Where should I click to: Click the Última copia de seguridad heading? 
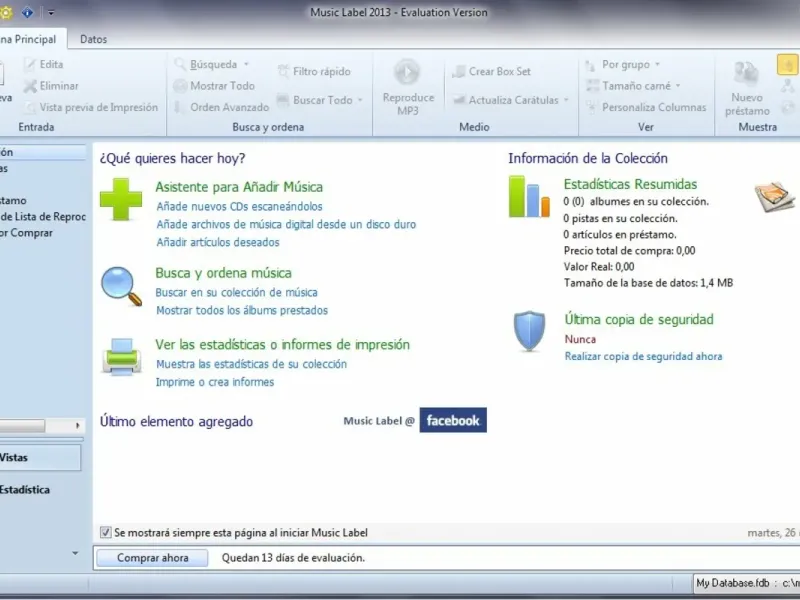click(639, 319)
